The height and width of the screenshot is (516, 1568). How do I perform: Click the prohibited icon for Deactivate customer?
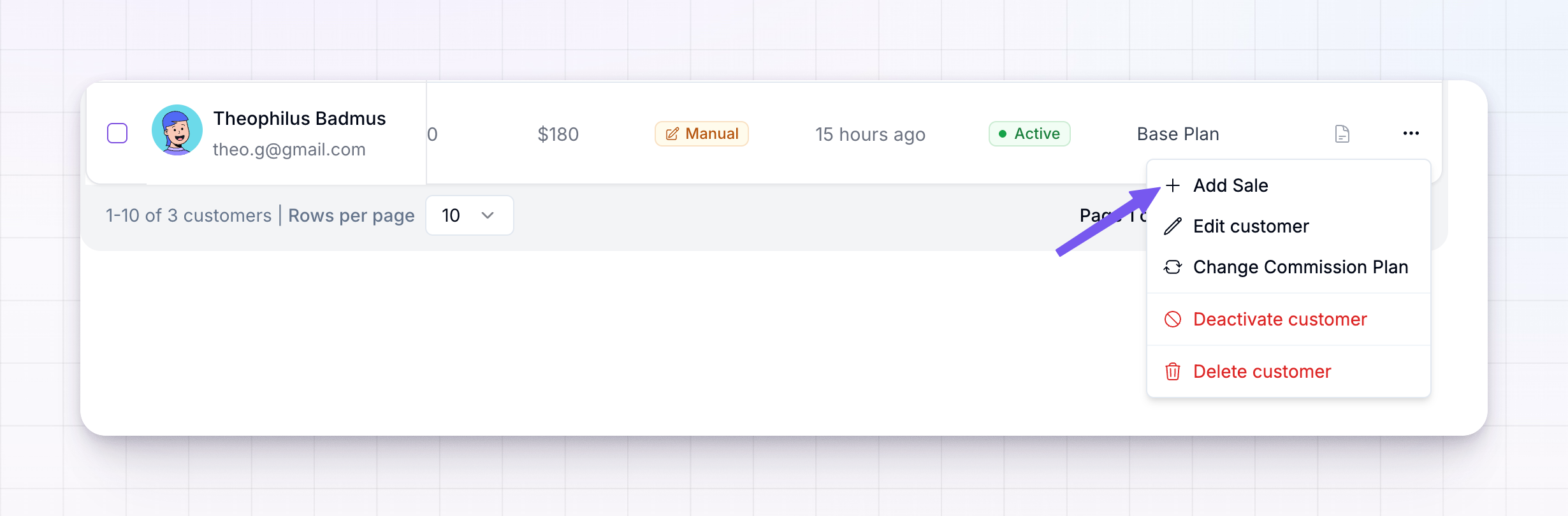(x=1173, y=319)
